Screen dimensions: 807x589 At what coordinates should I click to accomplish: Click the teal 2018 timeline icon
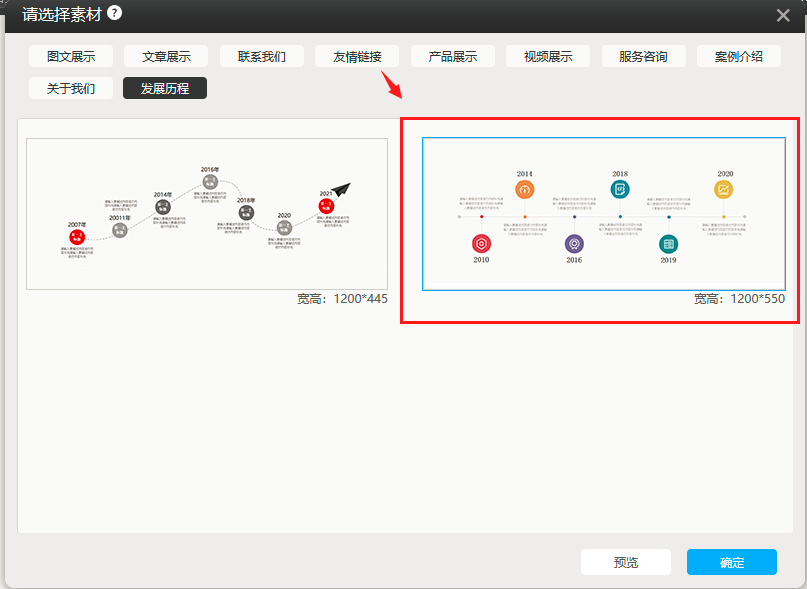point(620,189)
